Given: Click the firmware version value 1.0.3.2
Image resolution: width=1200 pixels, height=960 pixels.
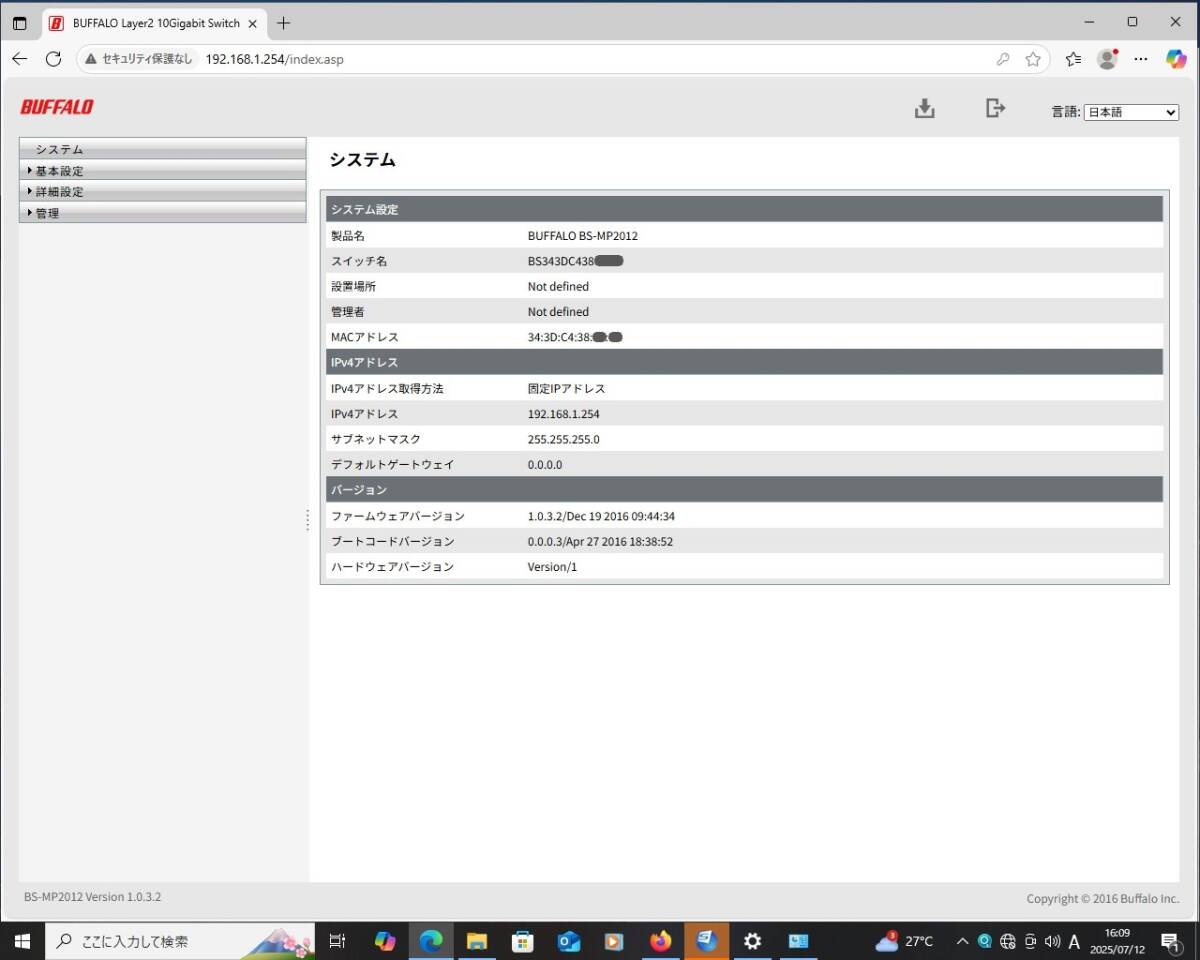Looking at the screenshot, I should point(602,516).
